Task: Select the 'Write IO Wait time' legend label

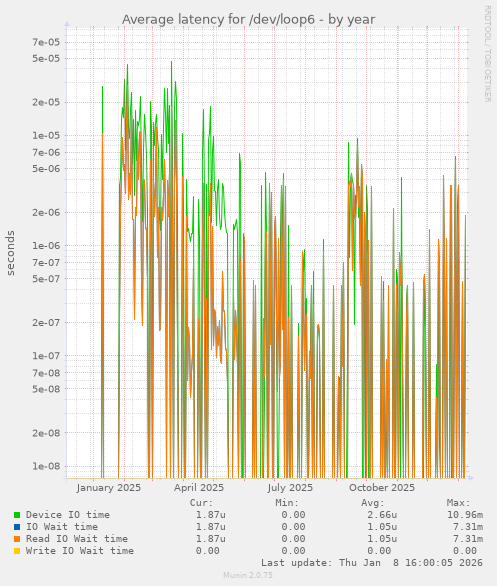Action: click(80, 550)
